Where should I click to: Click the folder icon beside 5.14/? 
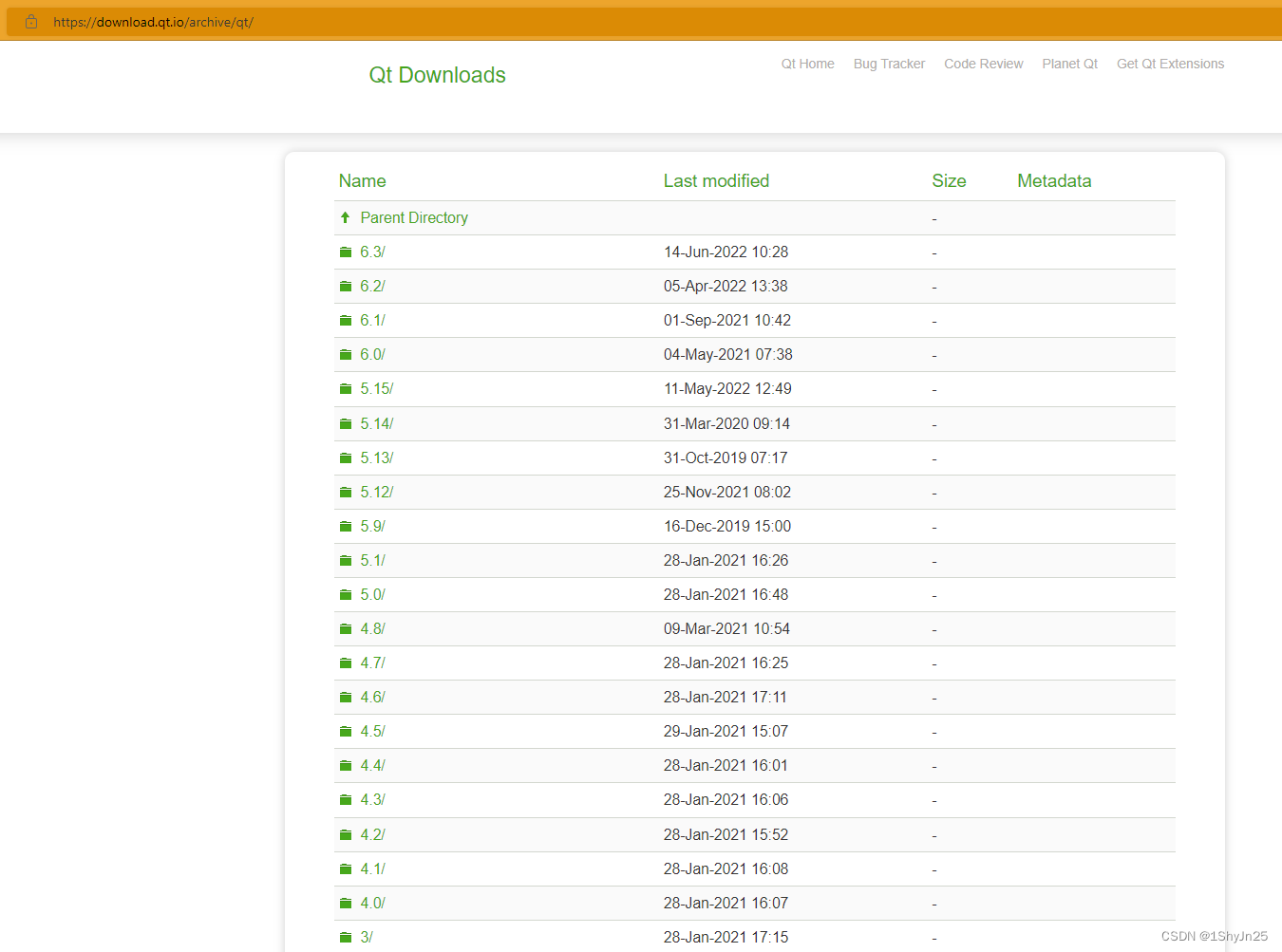pos(346,424)
